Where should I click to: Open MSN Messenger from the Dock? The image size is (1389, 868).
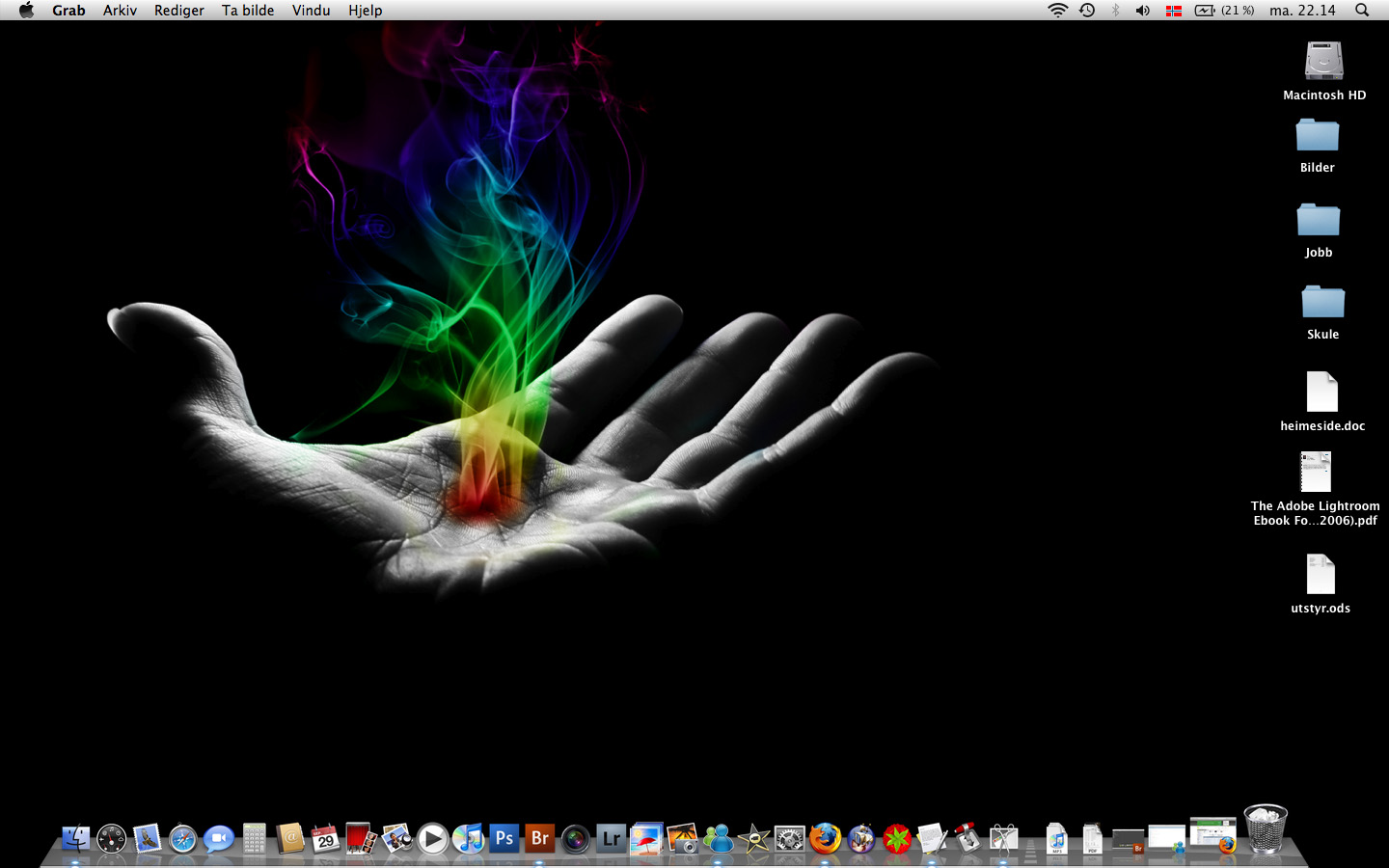point(718,838)
